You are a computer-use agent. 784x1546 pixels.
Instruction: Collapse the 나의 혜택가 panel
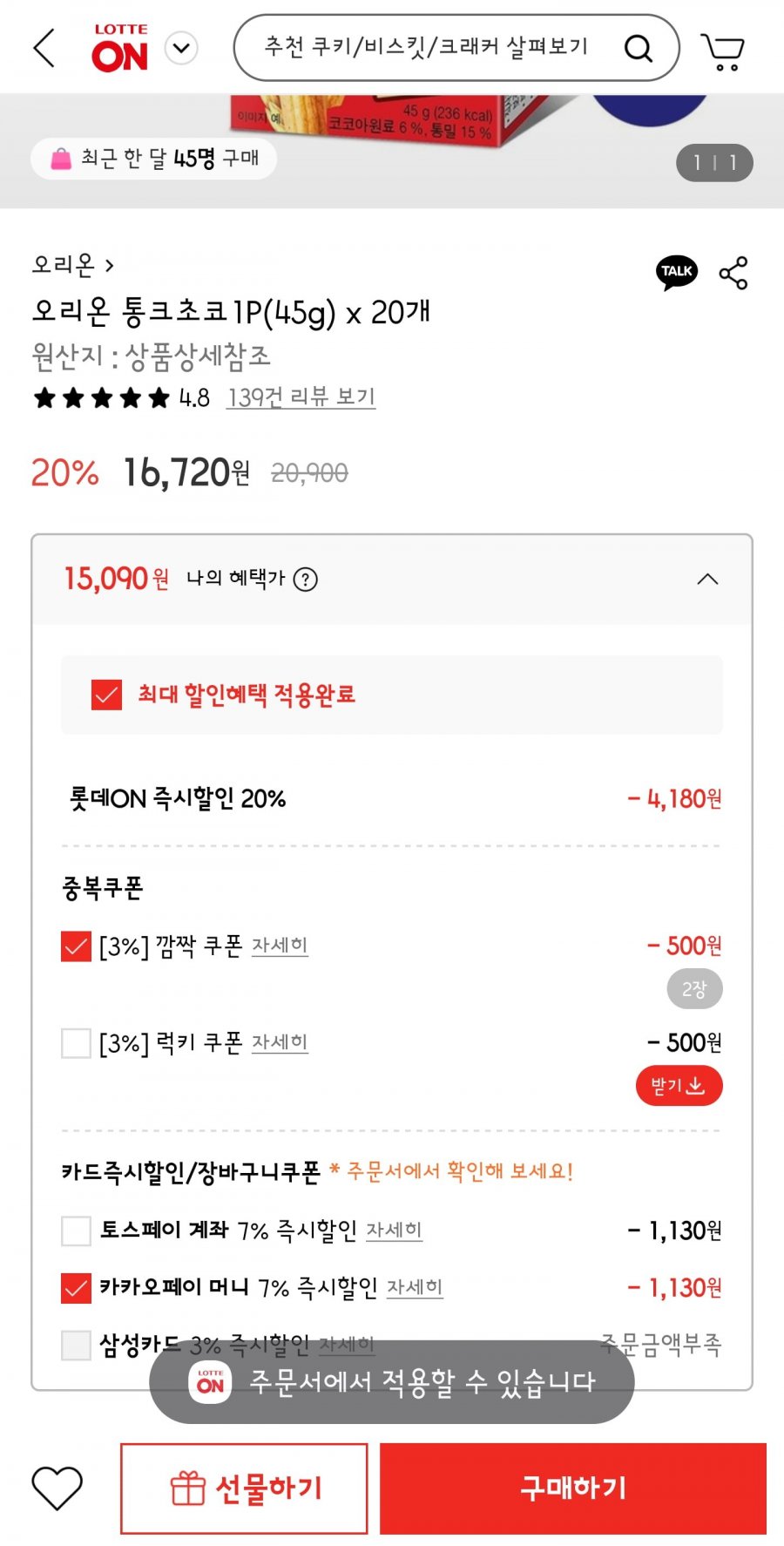pyautogui.click(x=707, y=580)
